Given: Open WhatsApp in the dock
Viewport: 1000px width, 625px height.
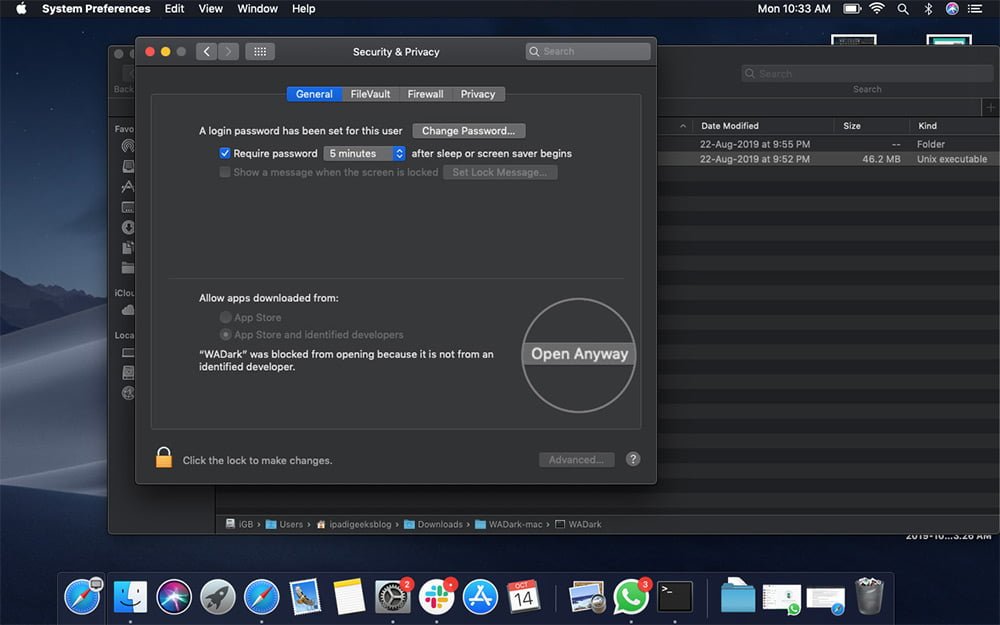Looking at the screenshot, I should click(631, 598).
